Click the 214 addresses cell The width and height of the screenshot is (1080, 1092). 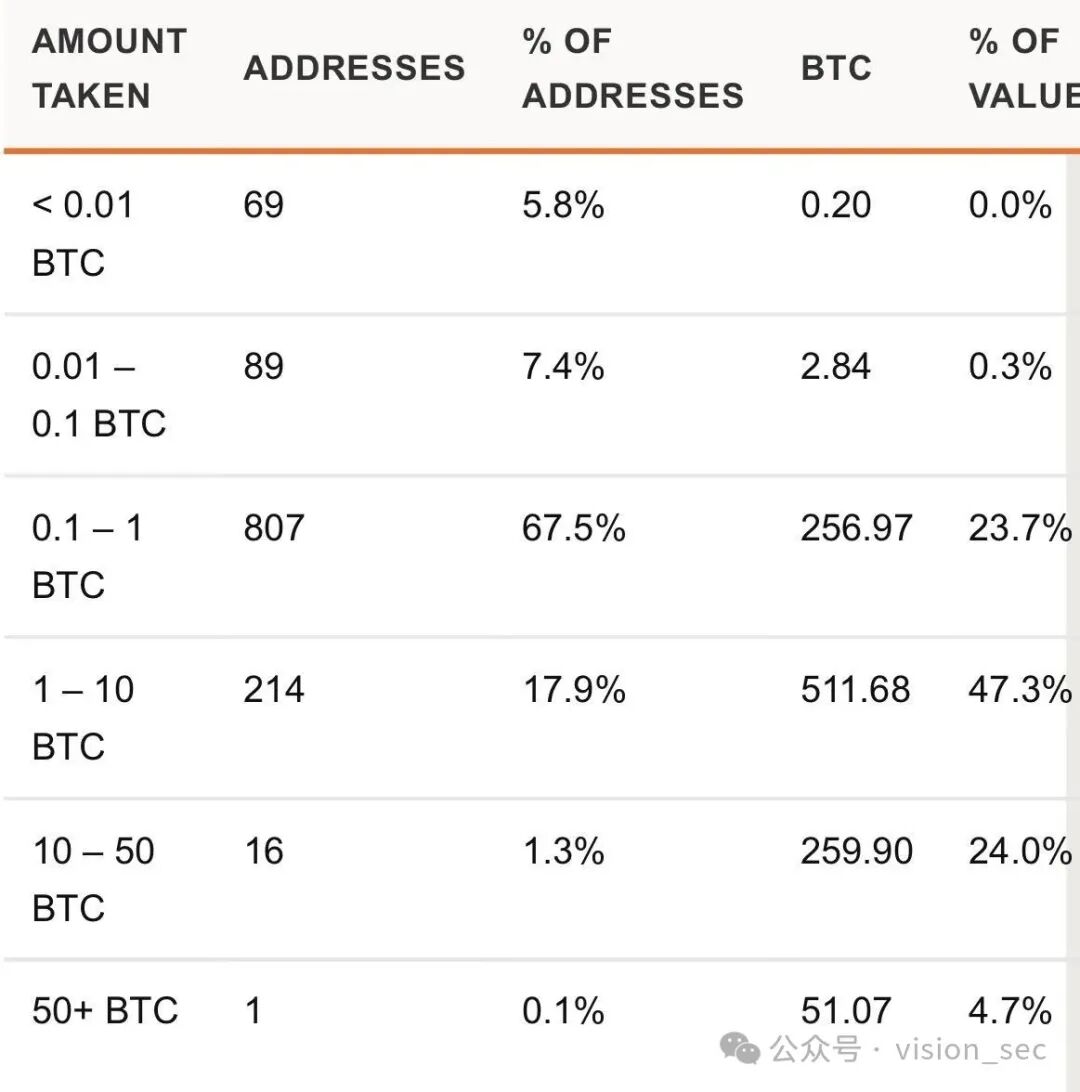[x=274, y=689]
